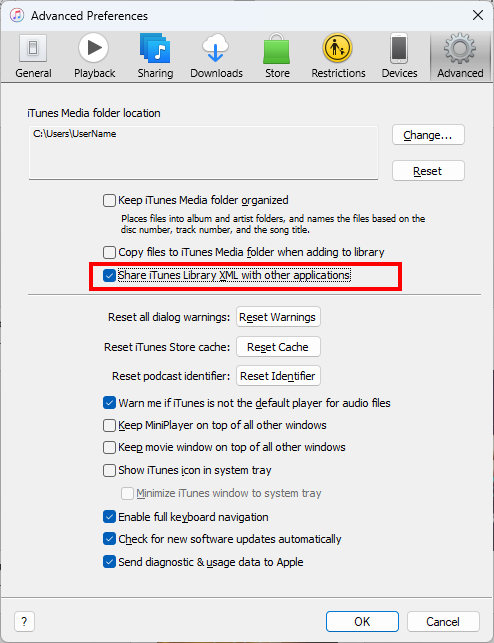The height and width of the screenshot is (643, 494).
Task: Click the Reset media folder location button
Action: click(428, 171)
